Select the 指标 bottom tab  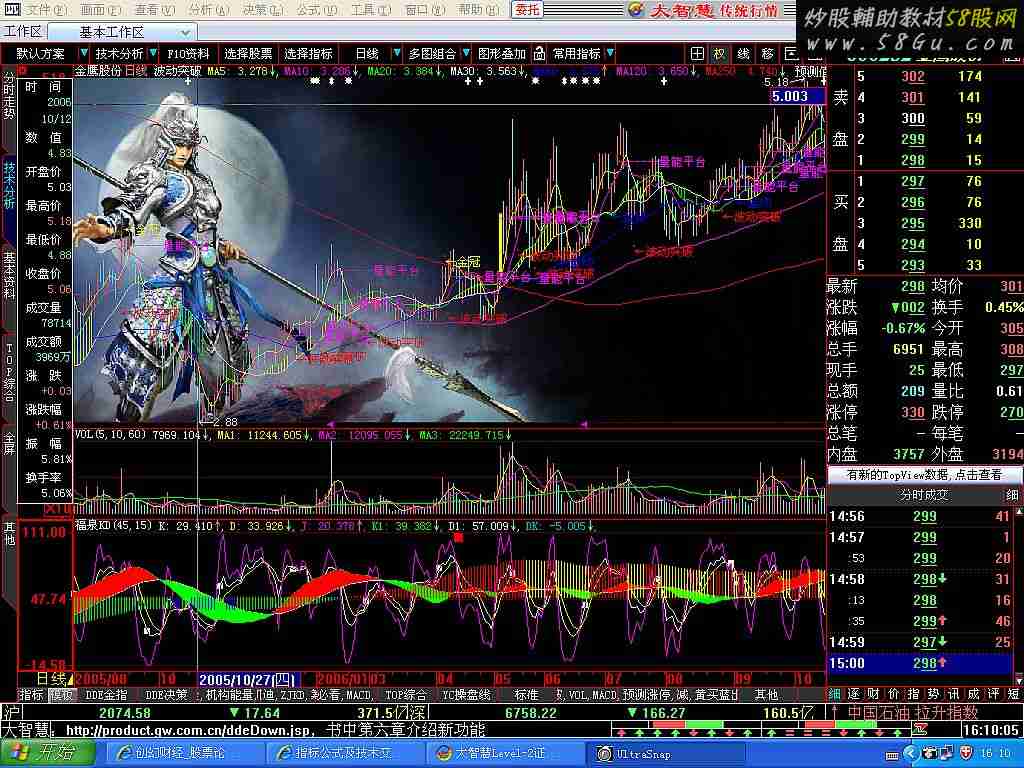31,694
